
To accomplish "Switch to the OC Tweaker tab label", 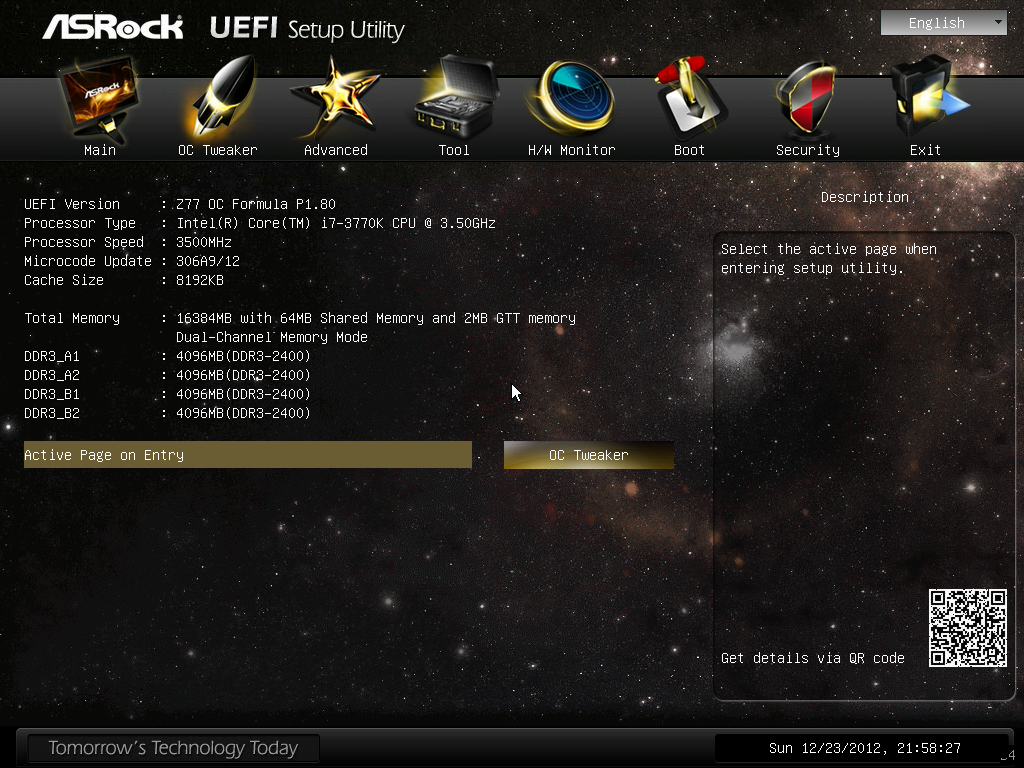I will coord(218,150).
